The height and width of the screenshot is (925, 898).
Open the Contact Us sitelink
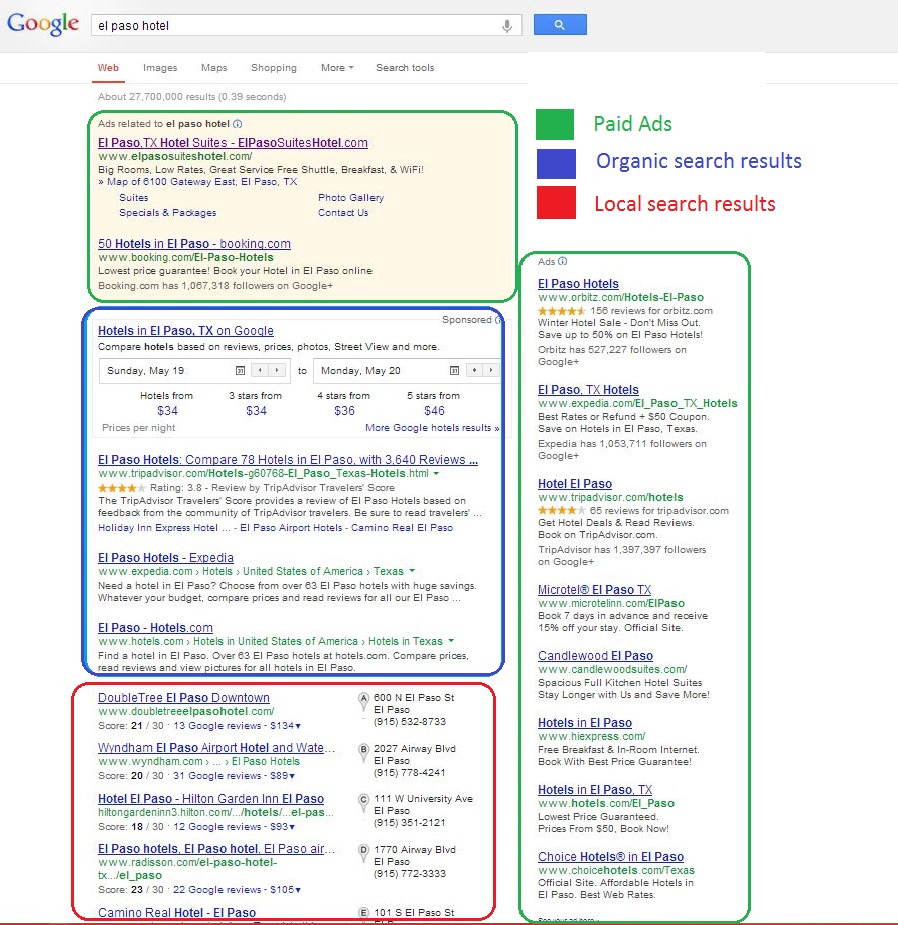click(x=343, y=212)
